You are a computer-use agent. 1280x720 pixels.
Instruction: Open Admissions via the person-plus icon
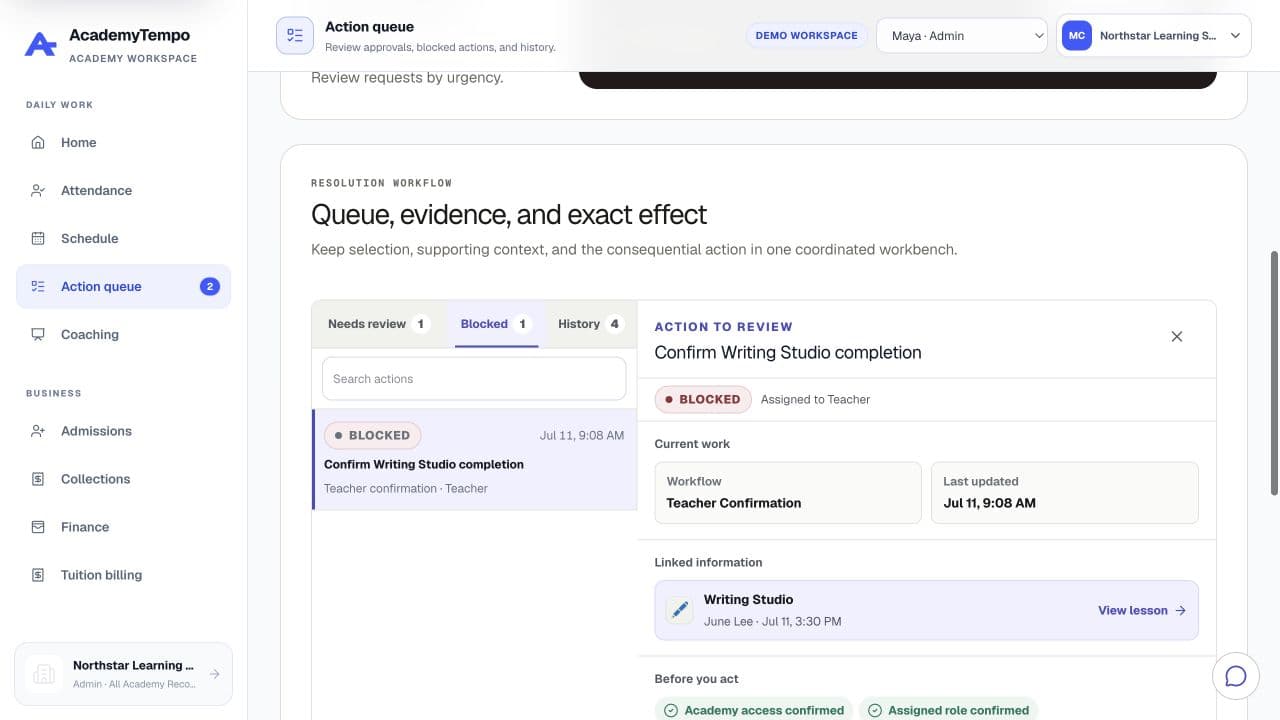(x=38, y=431)
